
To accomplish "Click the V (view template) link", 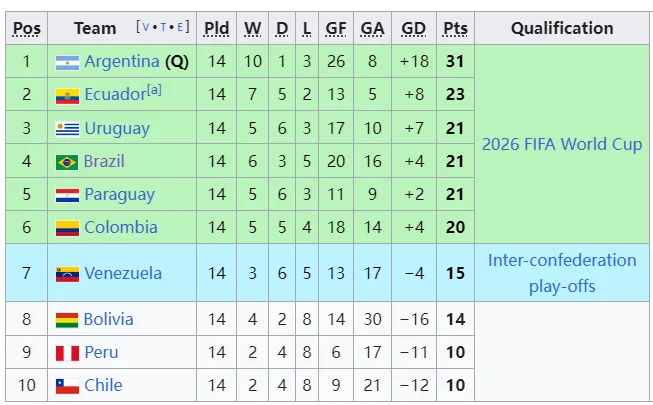I will tap(146, 27).
